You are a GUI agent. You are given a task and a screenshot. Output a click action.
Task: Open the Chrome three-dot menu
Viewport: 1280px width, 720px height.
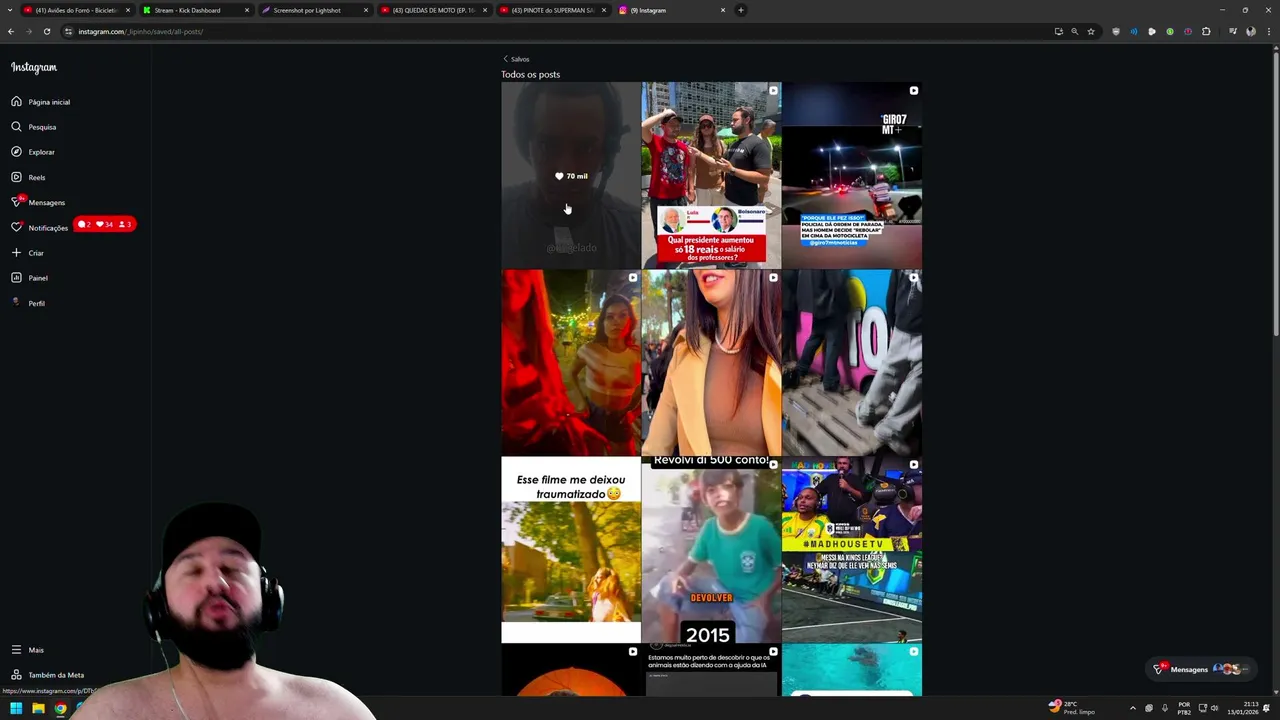click(x=1268, y=31)
